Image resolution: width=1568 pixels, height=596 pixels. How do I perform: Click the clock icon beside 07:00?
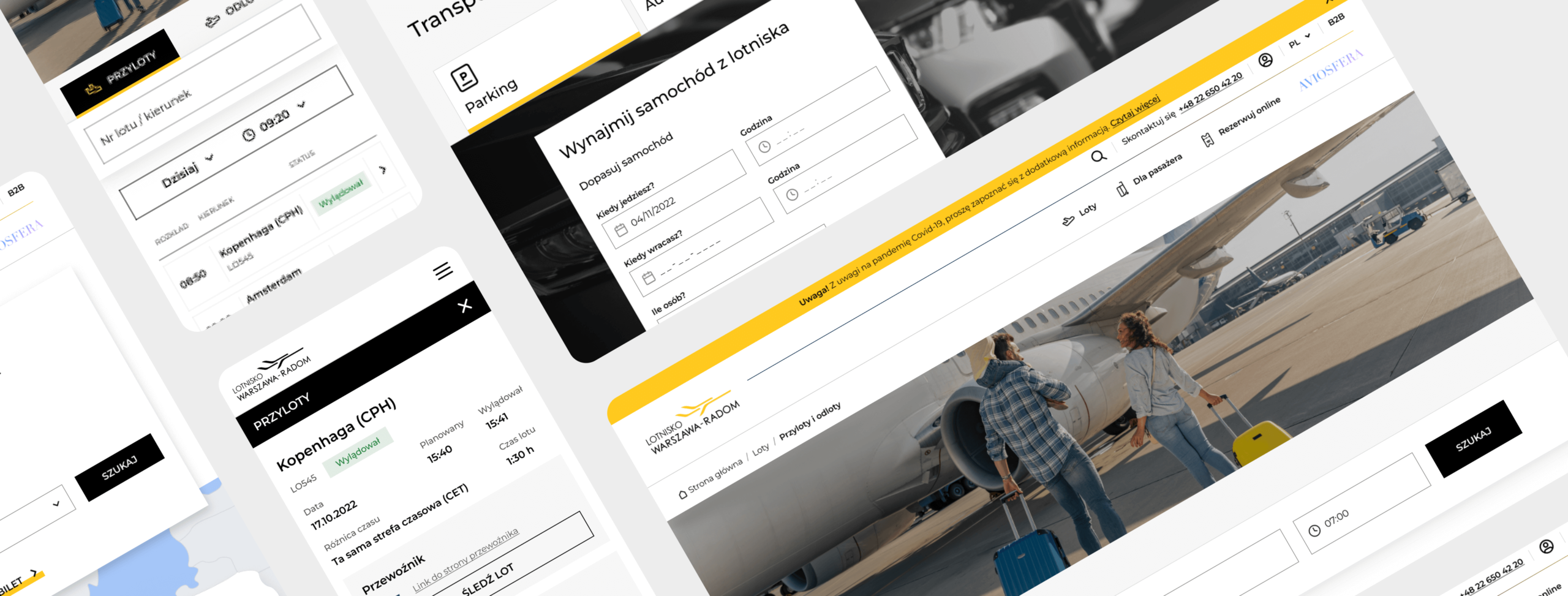tap(1314, 530)
